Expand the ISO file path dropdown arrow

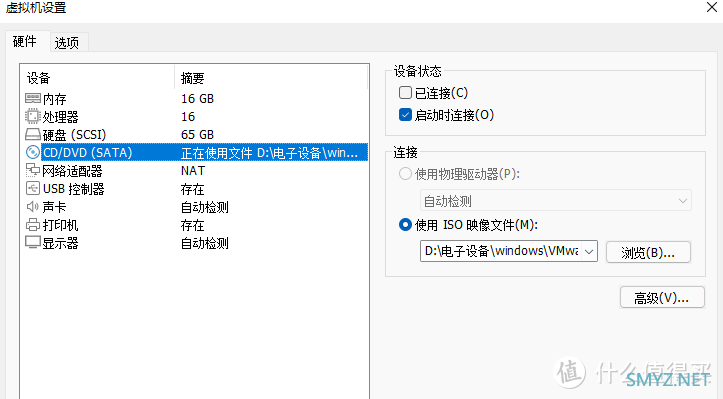coord(589,251)
